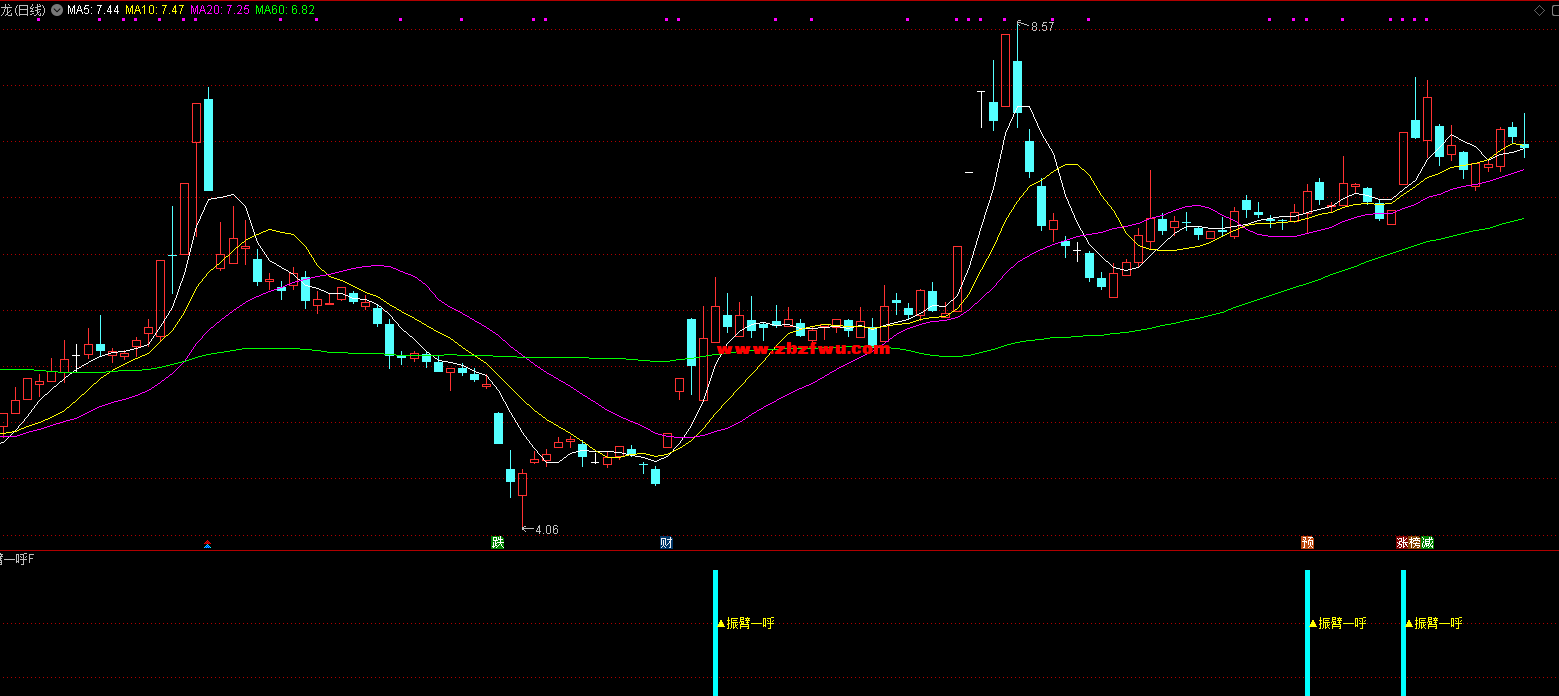Select the magenta MA20: 7.25 label
Screen dimensions: 1559x696
tap(219, 10)
